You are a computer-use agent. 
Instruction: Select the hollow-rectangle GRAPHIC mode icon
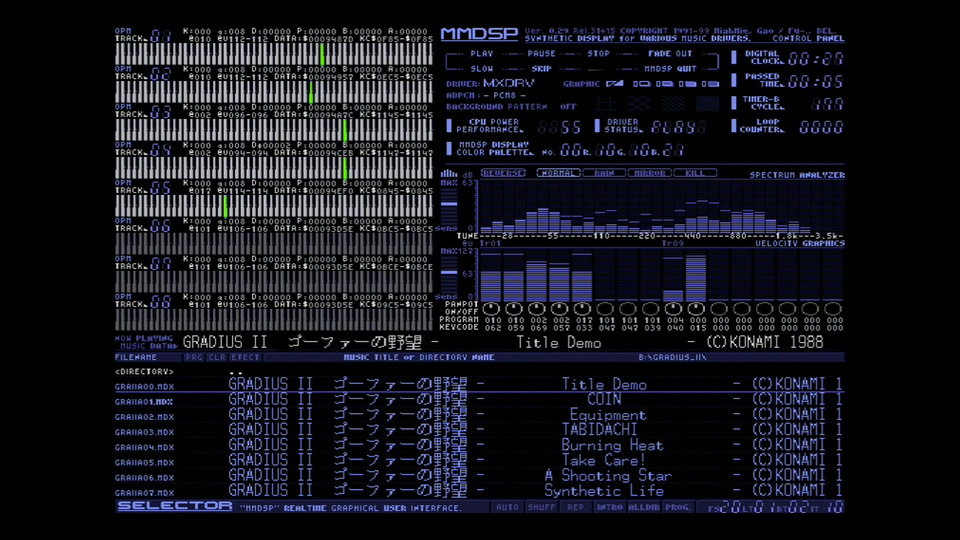pyautogui.click(x=642, y=84)
